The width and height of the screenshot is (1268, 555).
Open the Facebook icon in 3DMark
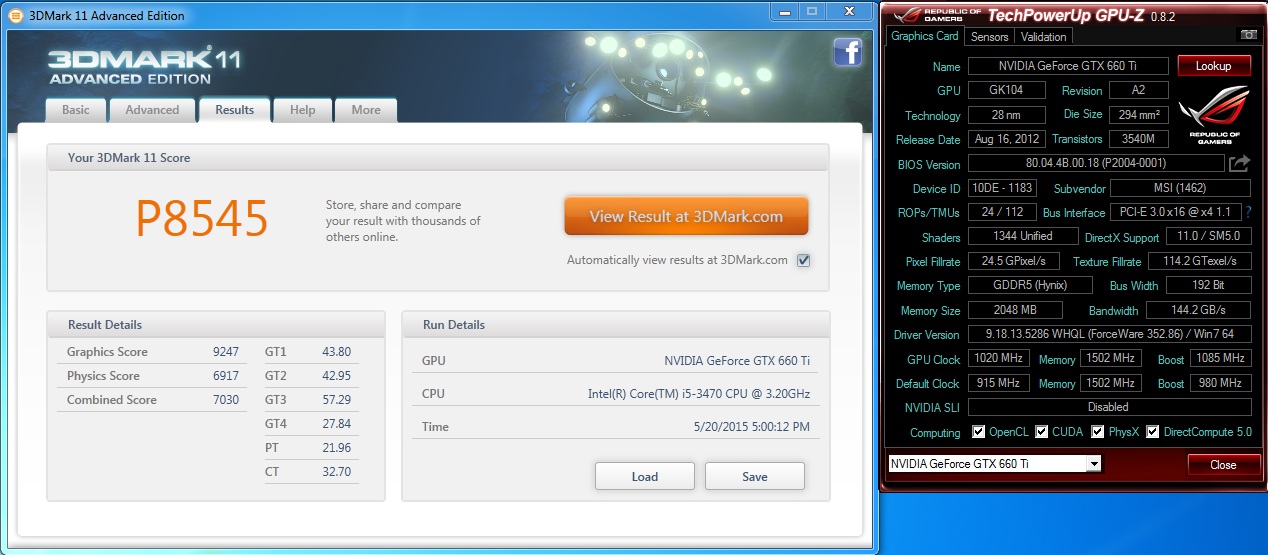click(x=847, y=52)
